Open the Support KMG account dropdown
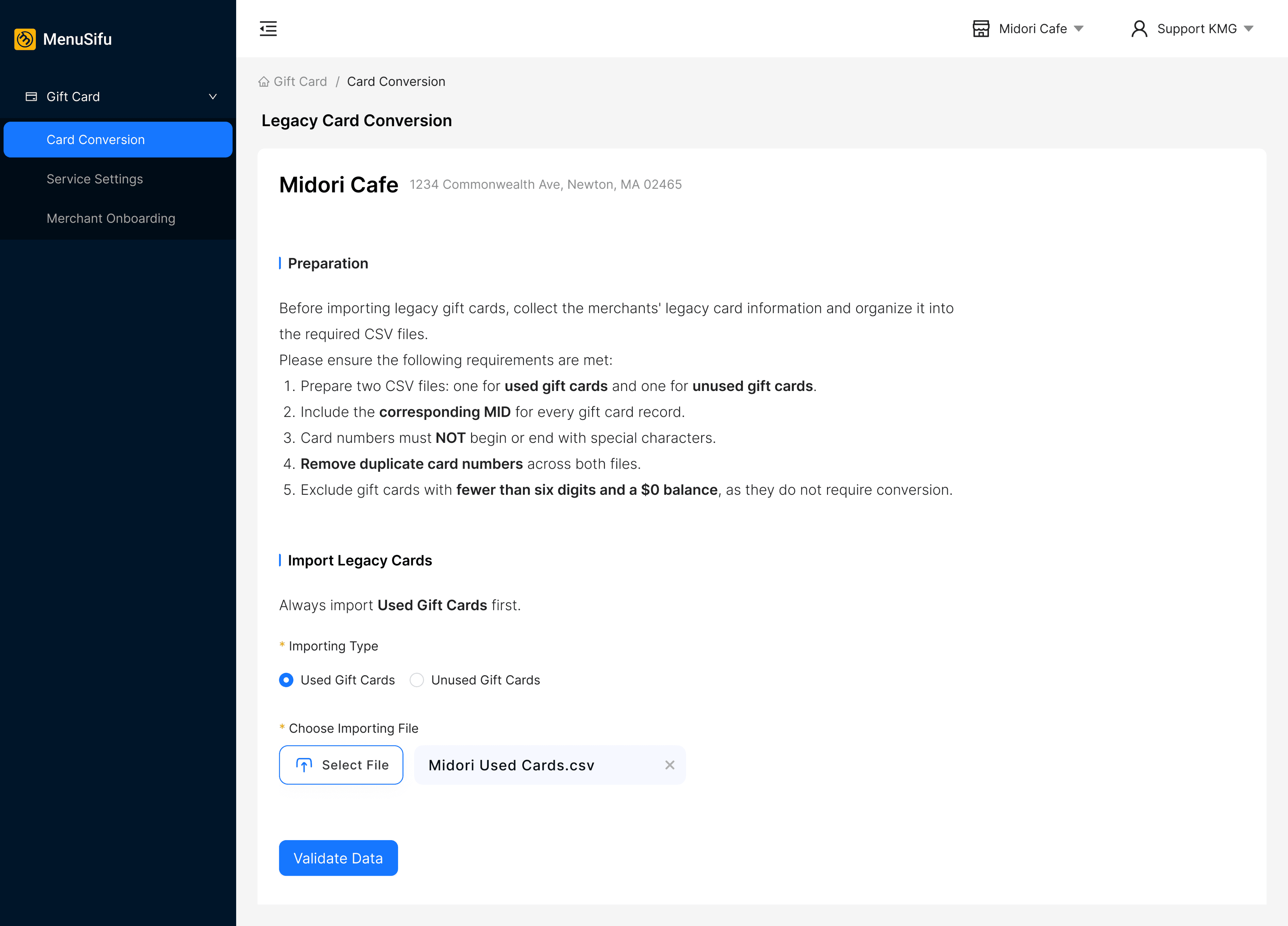Screen dimensions: 1288x926 pos(1192,28)
